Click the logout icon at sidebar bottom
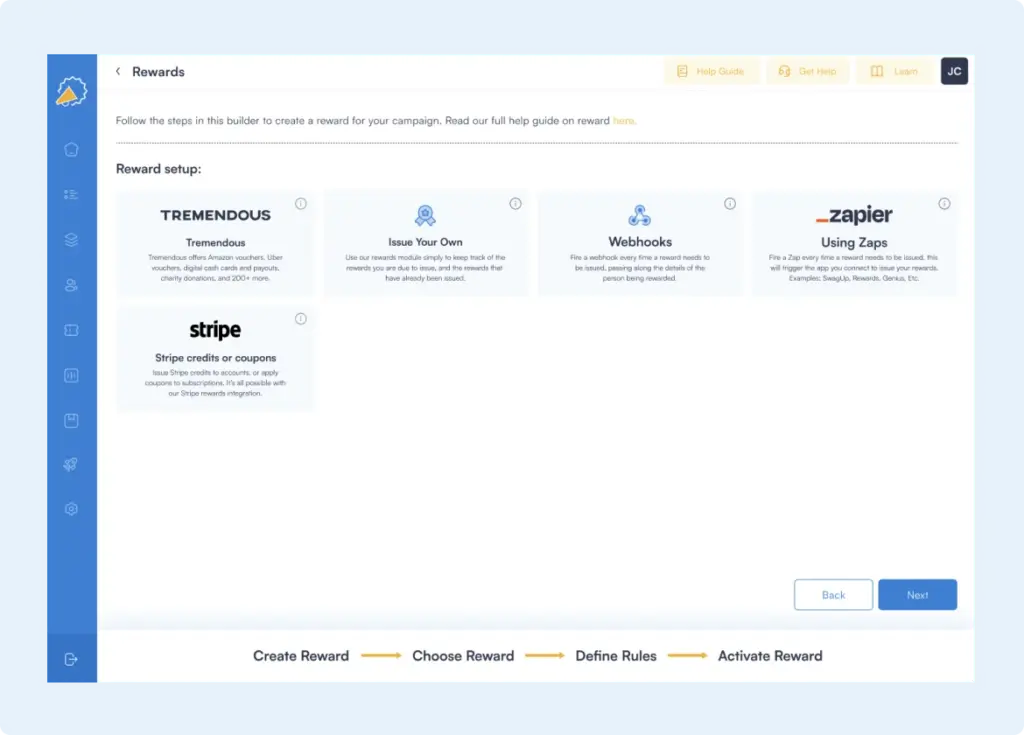Viewport: 1024px width, 735px height. click(71, 659)
